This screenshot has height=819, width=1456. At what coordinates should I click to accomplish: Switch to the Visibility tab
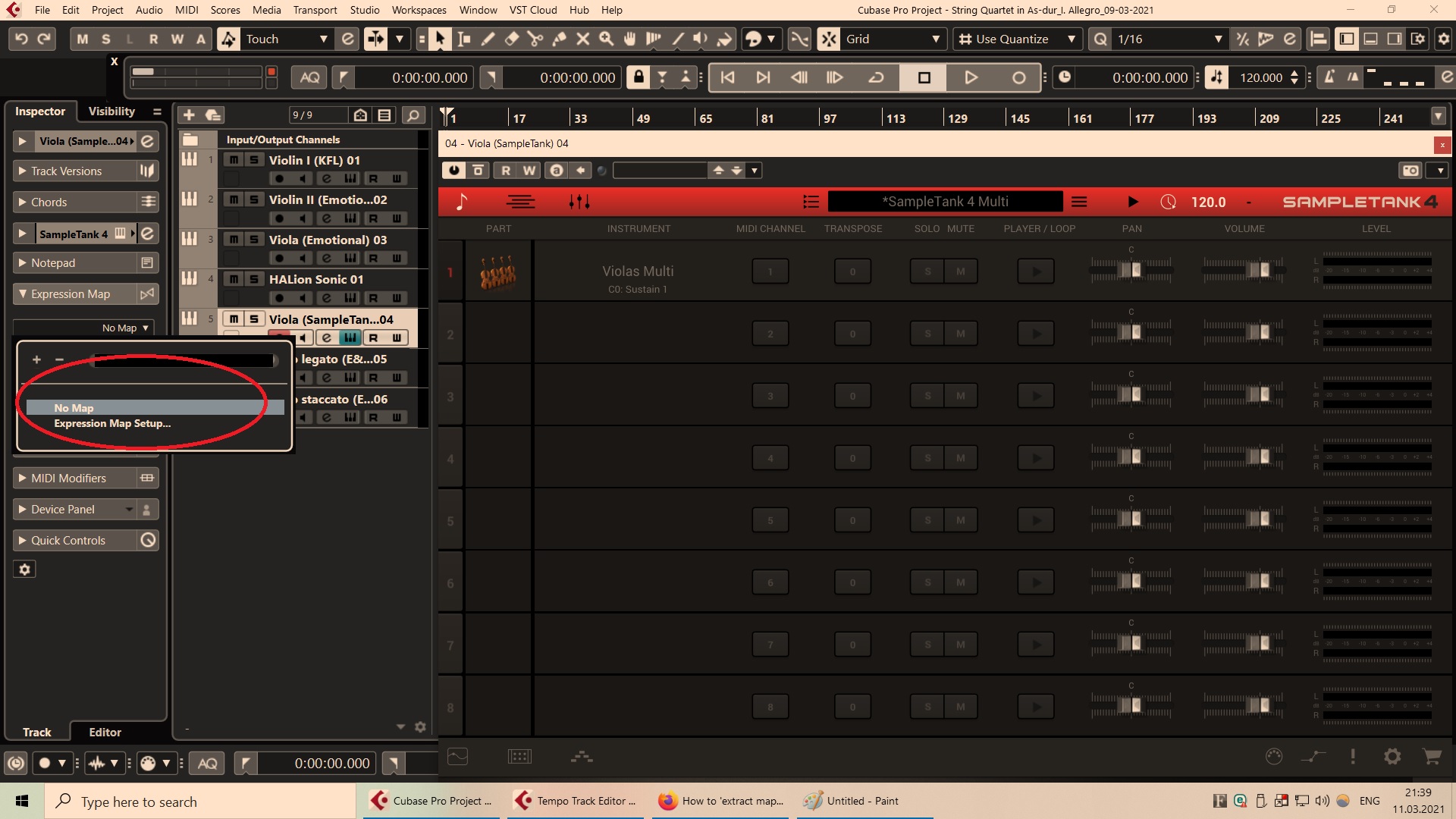click(x=111, y=111)
